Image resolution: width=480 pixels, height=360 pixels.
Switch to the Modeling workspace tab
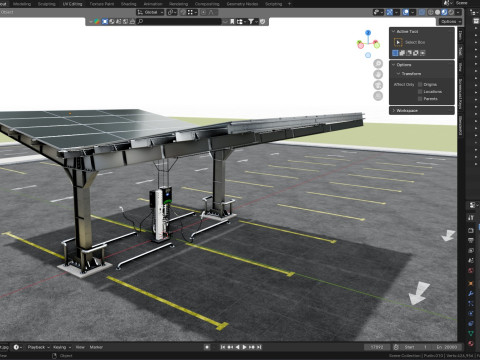(x=22, y=4)
